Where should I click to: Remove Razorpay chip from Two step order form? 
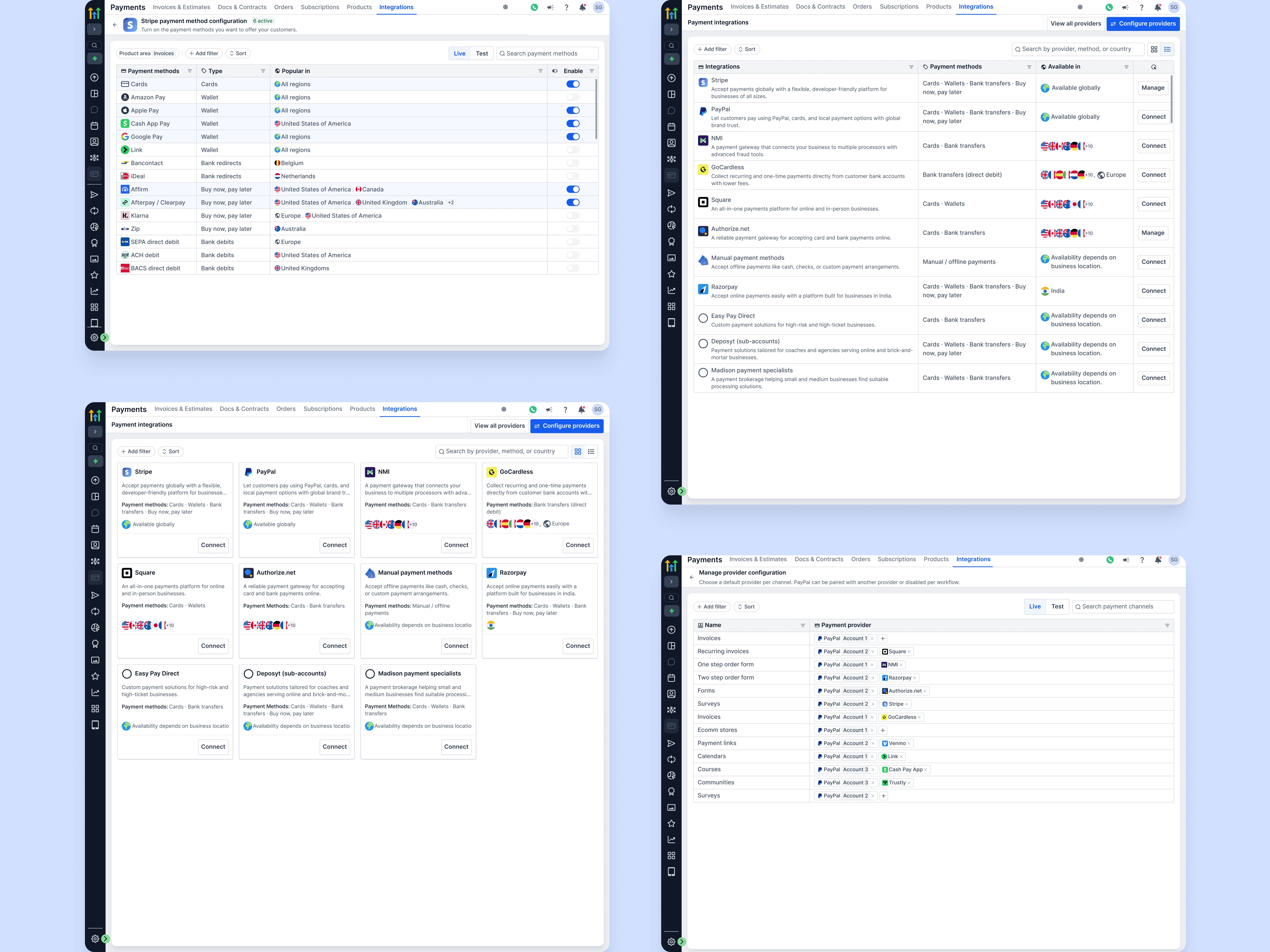pyautogui.click(x=915, y=678)
